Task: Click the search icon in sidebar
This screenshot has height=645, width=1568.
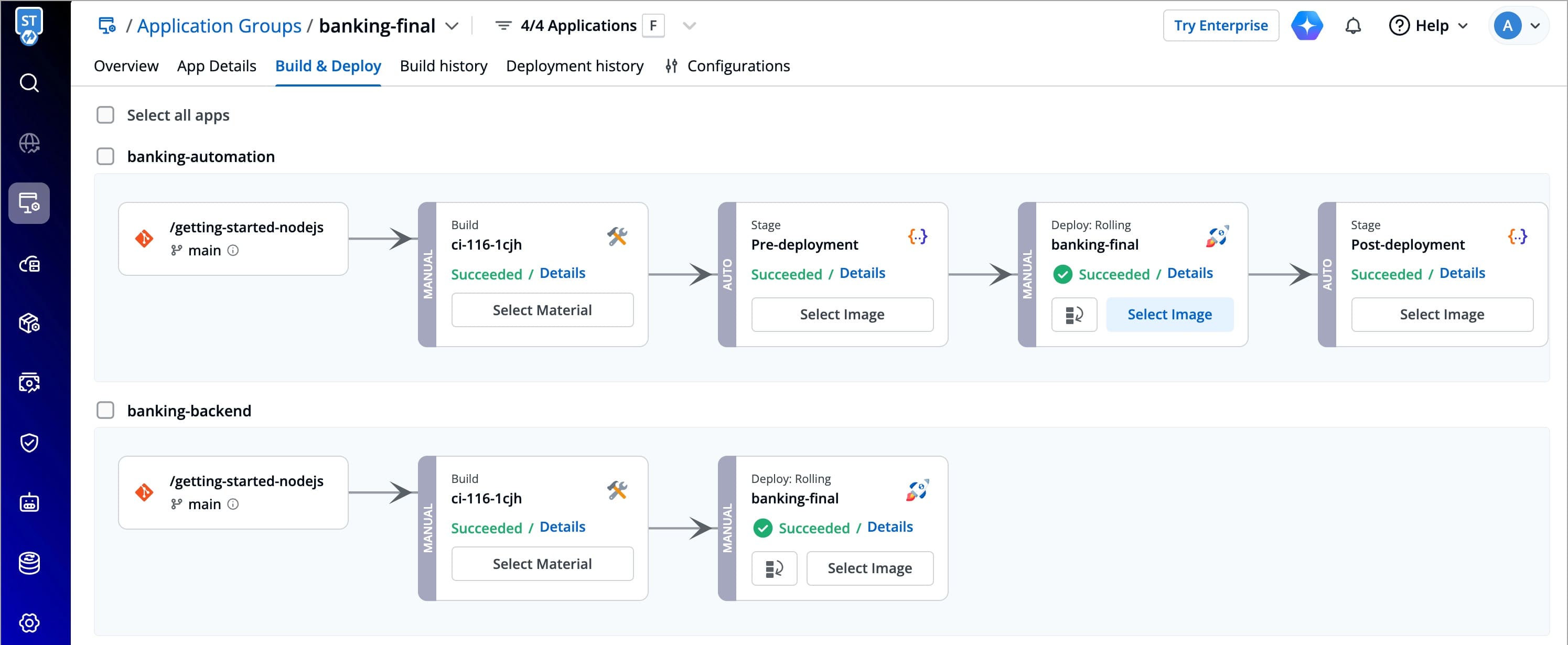Action: 29,83
